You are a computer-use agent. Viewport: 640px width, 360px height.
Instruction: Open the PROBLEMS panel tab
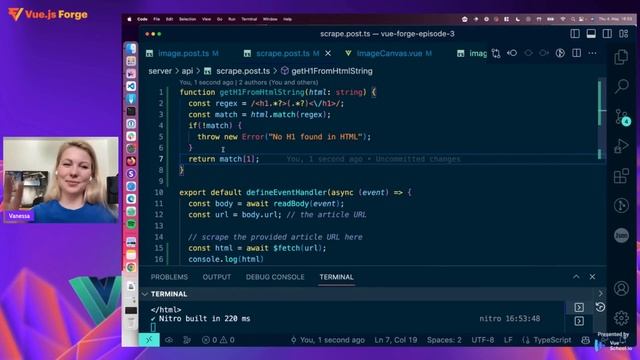pos(169,277)
